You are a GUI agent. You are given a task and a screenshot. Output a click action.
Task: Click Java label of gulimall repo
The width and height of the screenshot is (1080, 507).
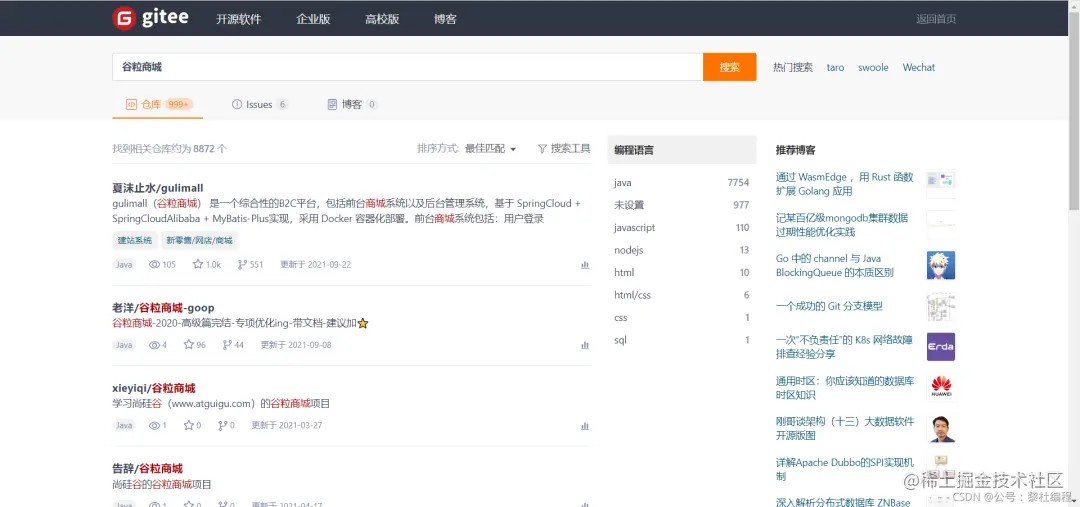(124, 265)
